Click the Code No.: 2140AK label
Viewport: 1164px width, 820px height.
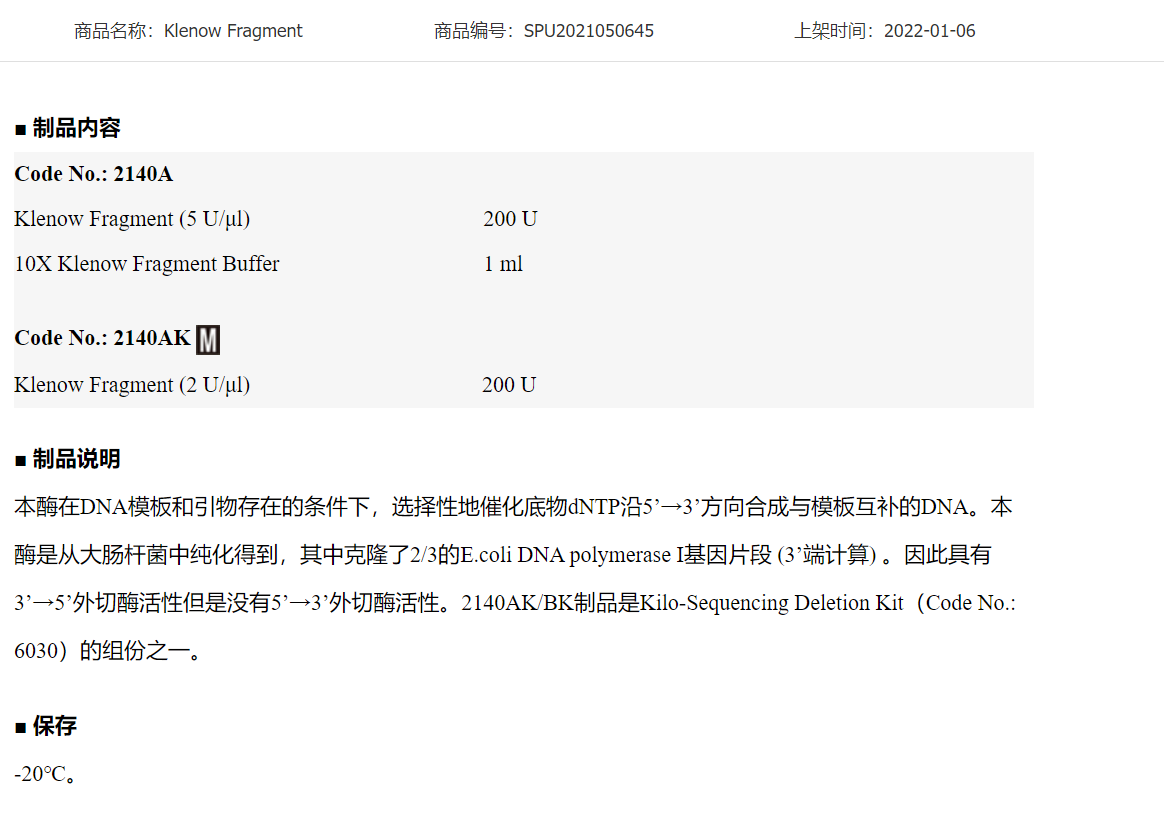102,338
